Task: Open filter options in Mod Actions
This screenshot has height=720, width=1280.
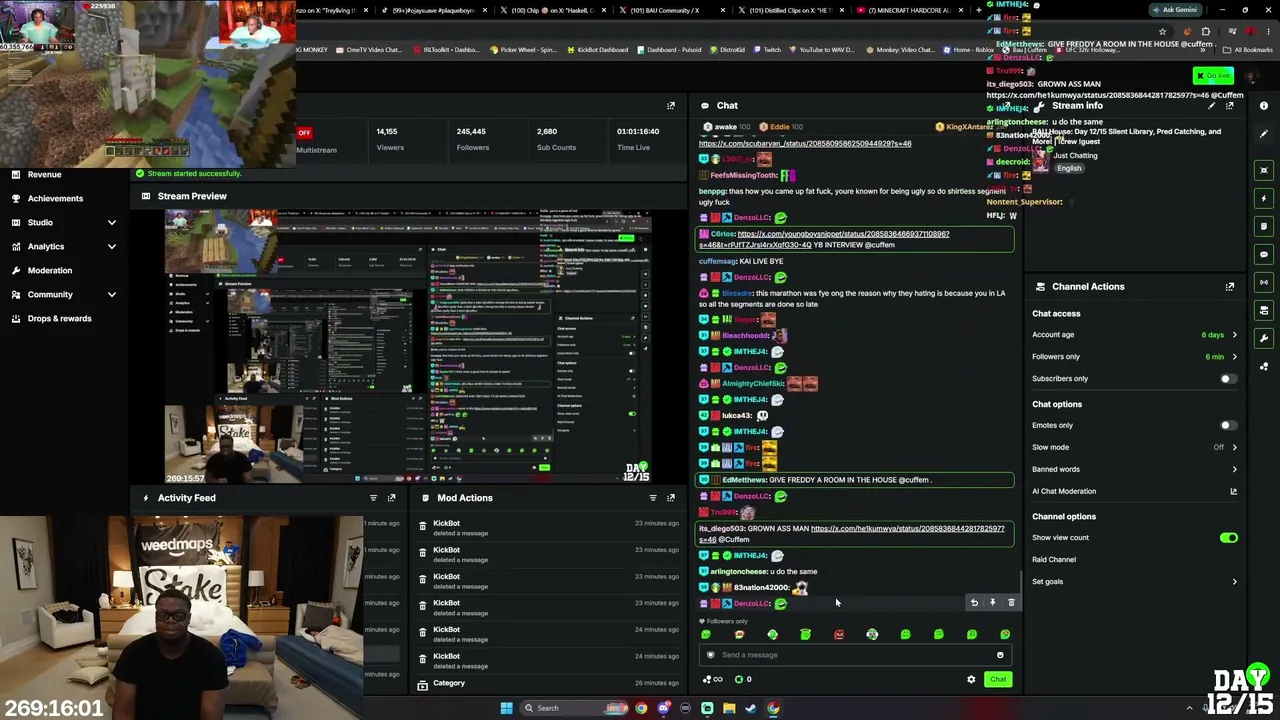Action: point(653,498)
